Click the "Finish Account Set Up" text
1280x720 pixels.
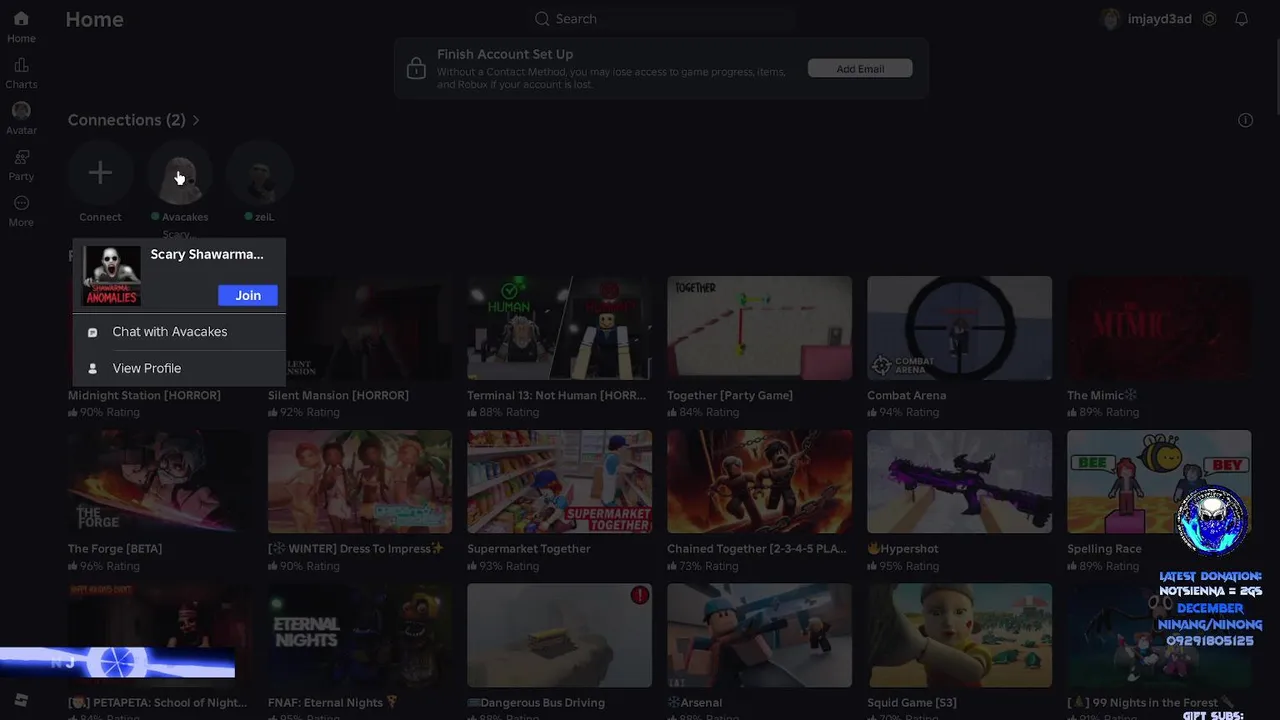(x=505, y=54)
